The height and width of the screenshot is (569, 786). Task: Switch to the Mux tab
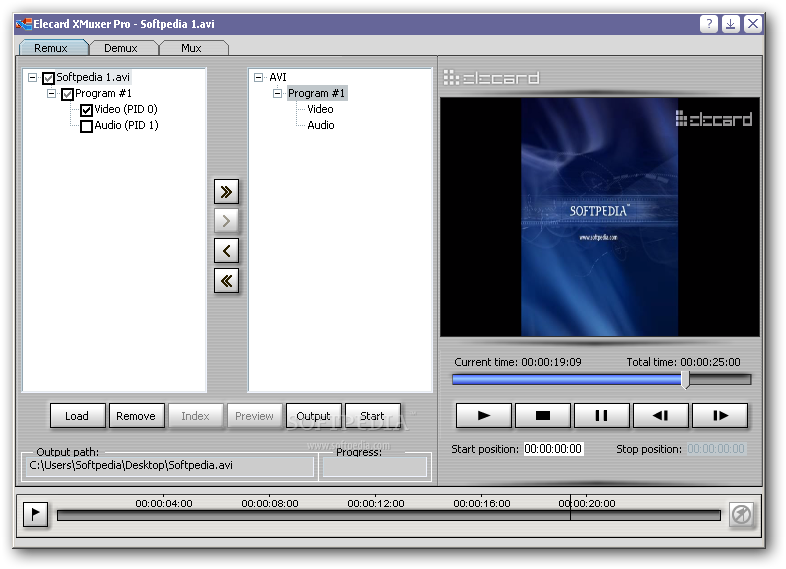191,48
